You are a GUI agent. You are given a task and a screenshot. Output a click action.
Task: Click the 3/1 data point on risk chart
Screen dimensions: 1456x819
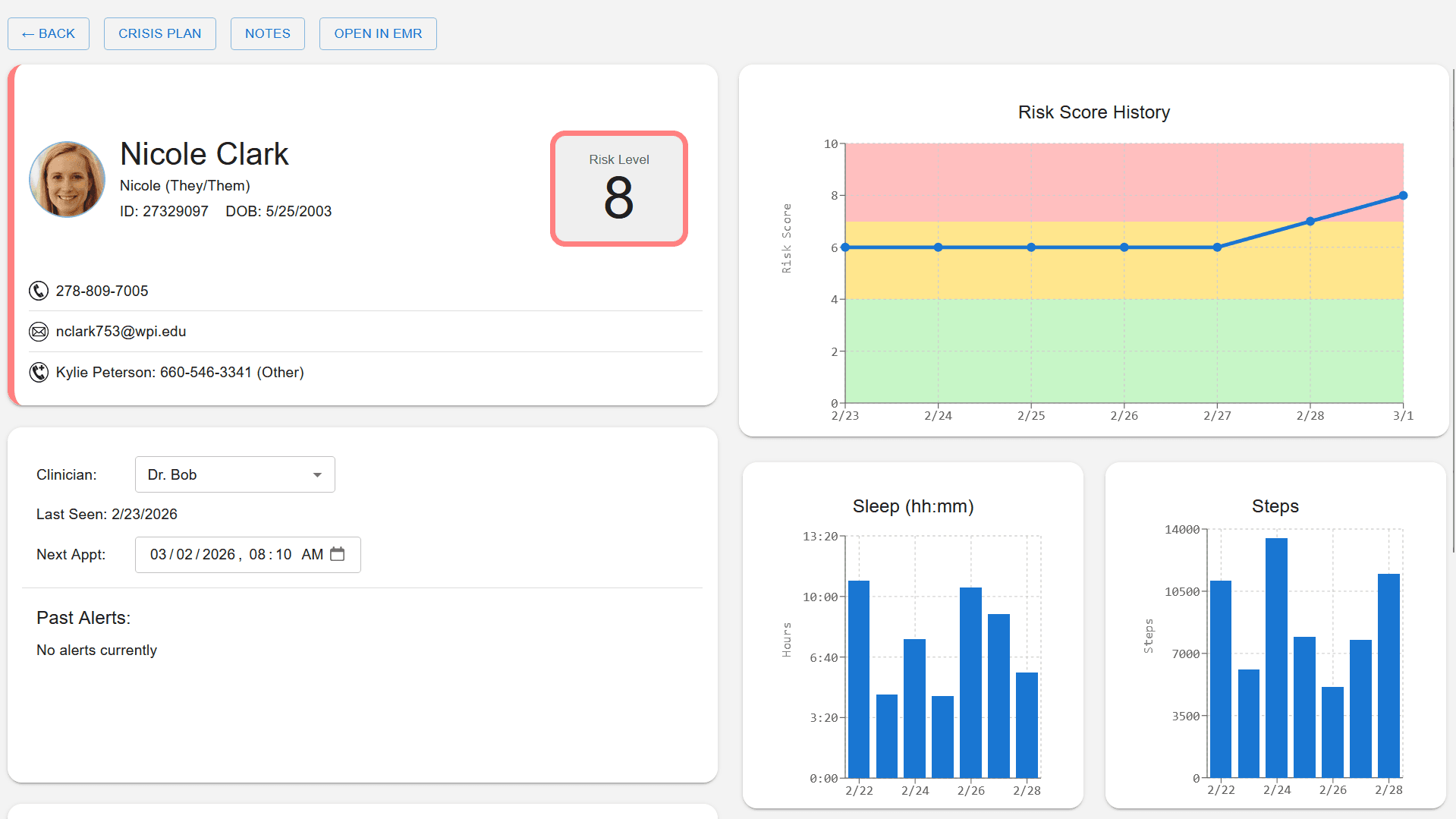point(1404,196)
